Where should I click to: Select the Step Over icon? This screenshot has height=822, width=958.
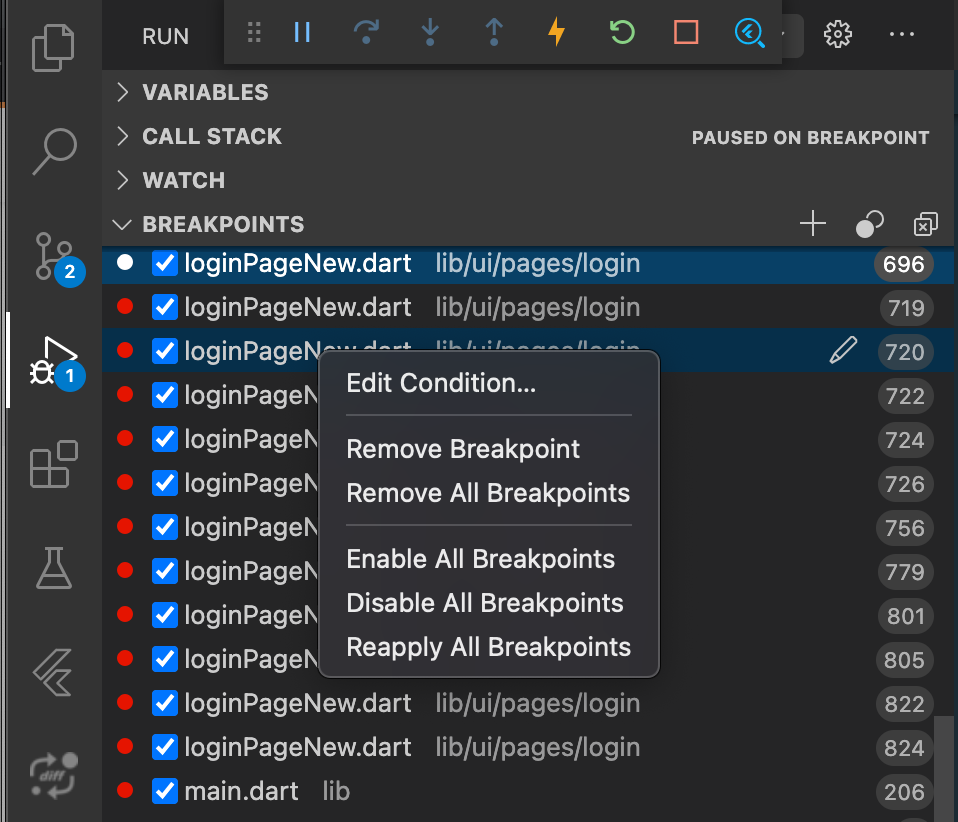(x=366, y=33)
